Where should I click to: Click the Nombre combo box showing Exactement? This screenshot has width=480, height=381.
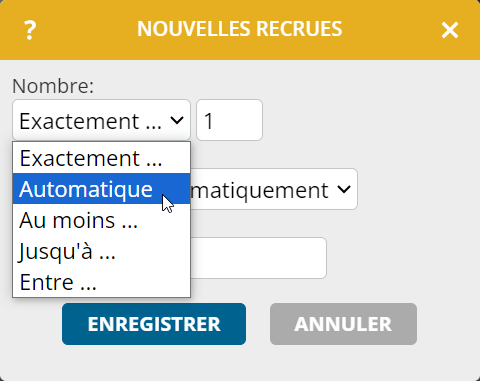101,120
